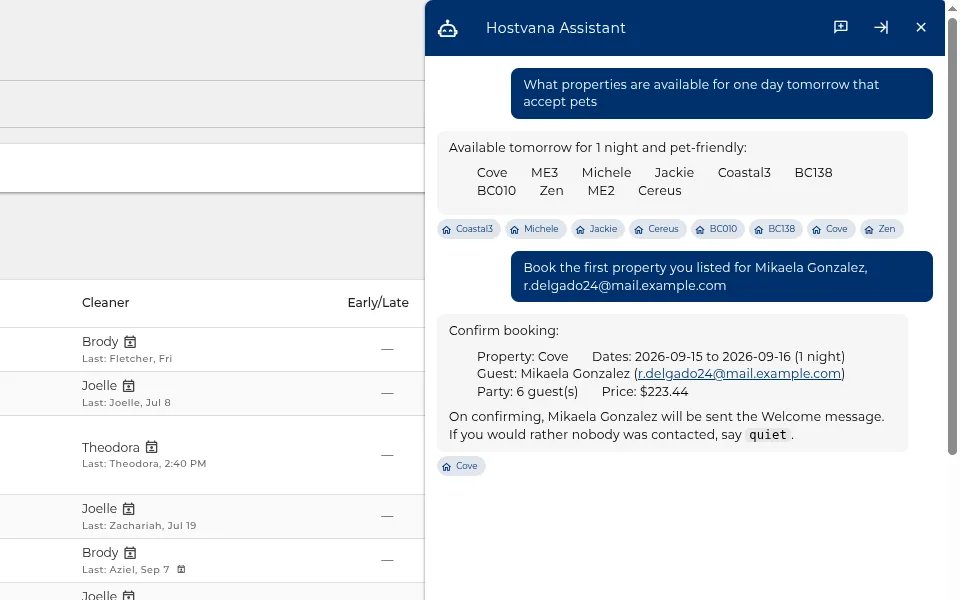
Task: Open the Cereus property chip
Action: (x=658, y=229)
